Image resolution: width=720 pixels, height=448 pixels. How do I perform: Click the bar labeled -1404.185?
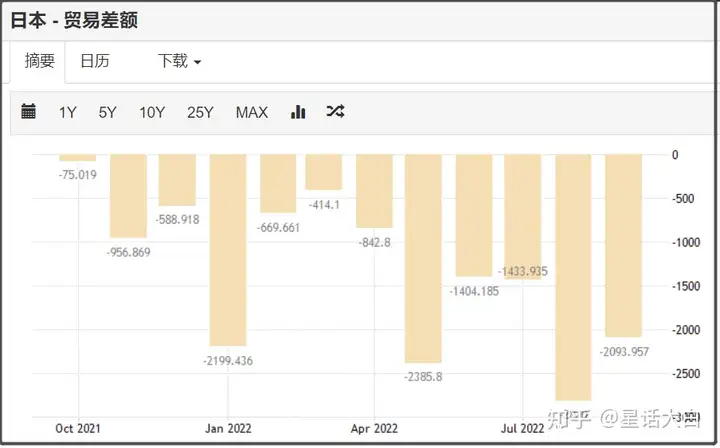(473, 215)
